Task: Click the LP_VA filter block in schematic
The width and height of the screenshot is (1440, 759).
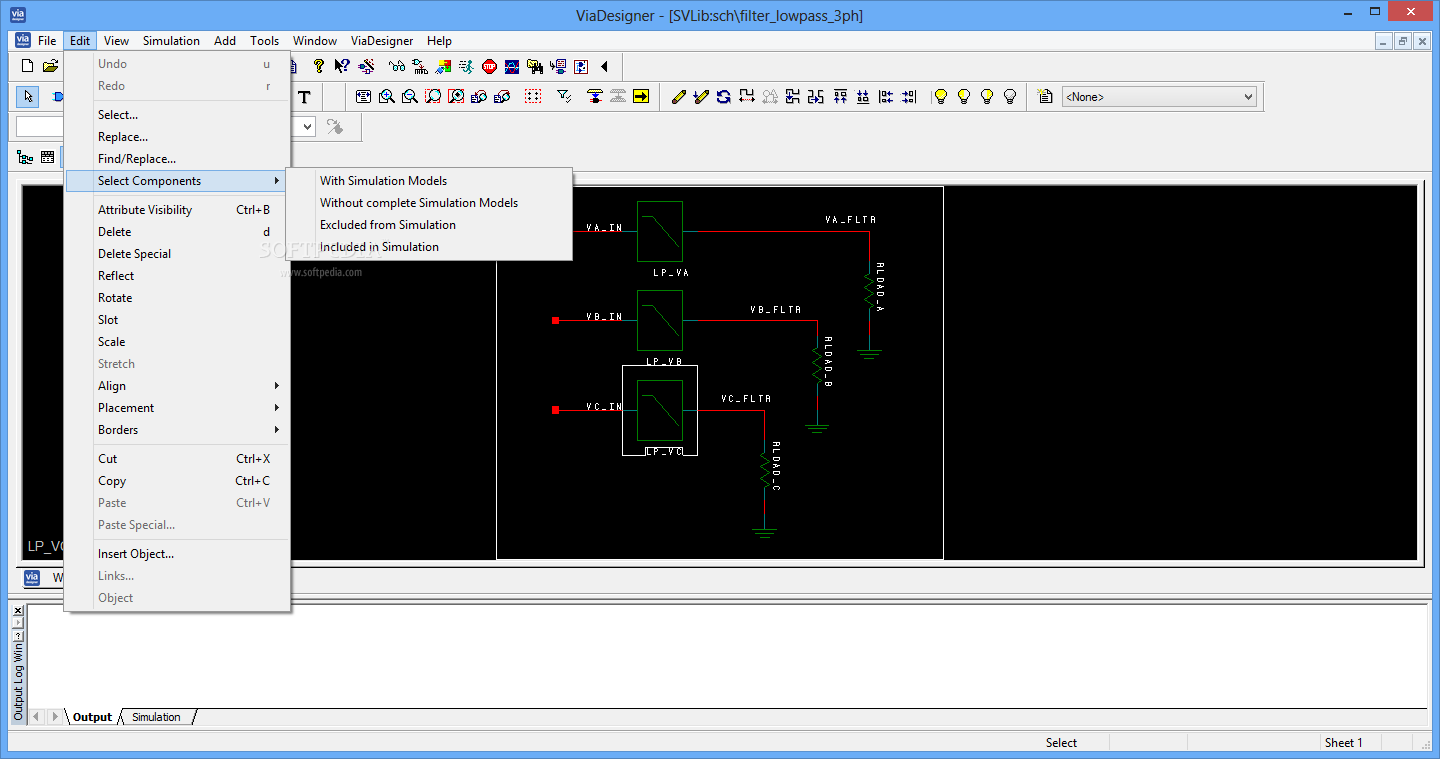Action: pos(660,231)
